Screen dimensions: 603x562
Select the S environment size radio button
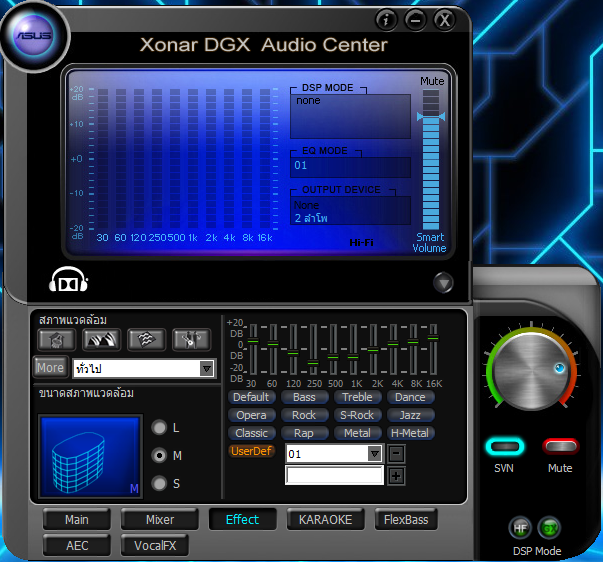point(159,484)
